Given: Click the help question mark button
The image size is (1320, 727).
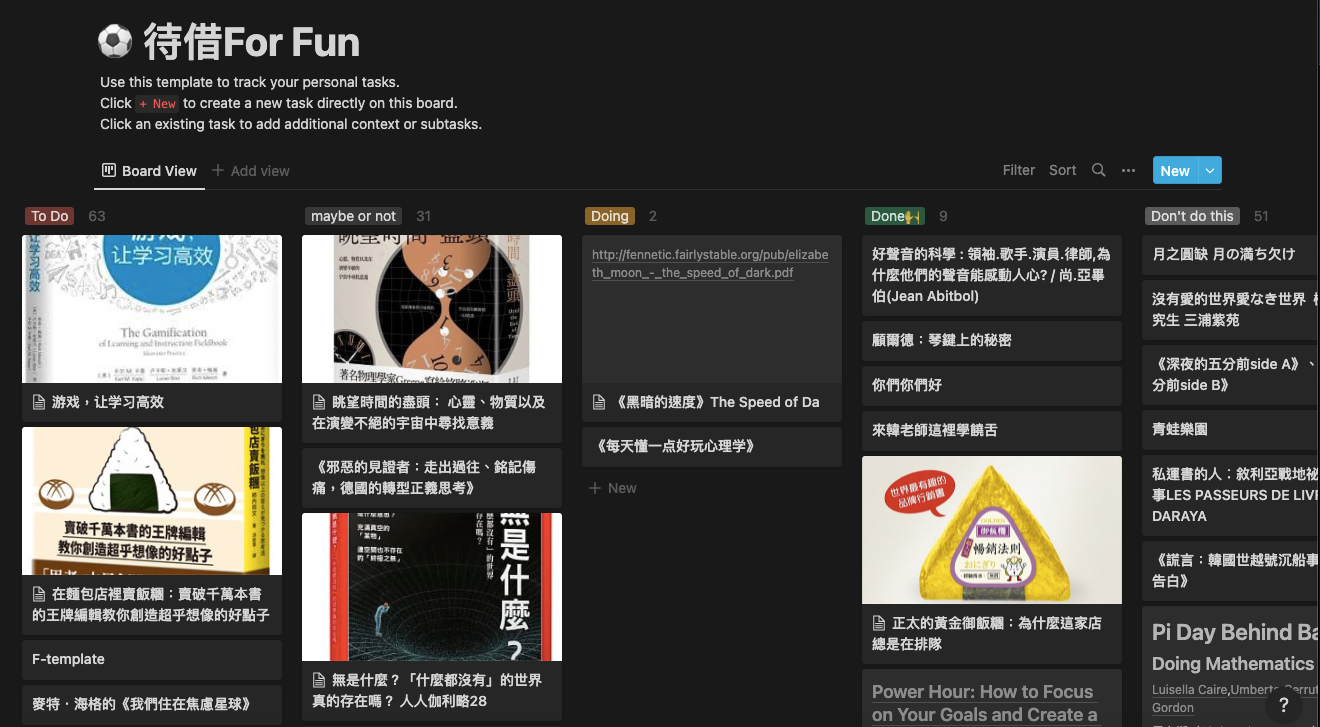Looking at the screenshot, I should (1284, 705).
